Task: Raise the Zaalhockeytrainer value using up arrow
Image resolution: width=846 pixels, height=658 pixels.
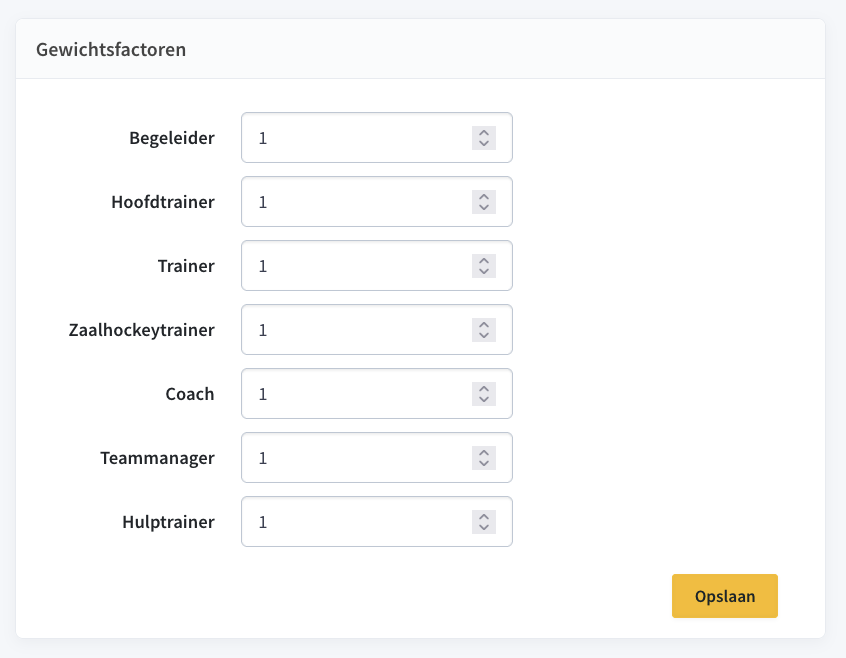Action: 484,324
